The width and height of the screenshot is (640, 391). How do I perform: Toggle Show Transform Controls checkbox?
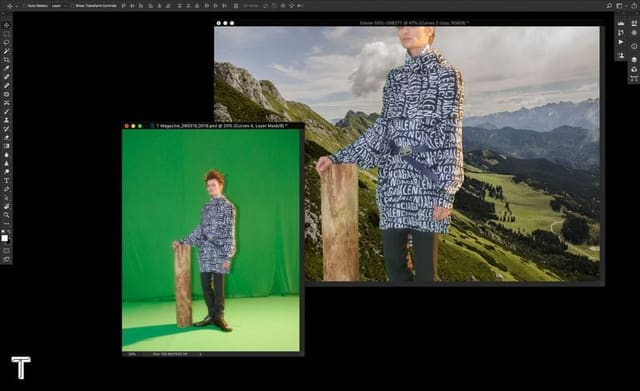pyautogui.click(x=72, y=6)
